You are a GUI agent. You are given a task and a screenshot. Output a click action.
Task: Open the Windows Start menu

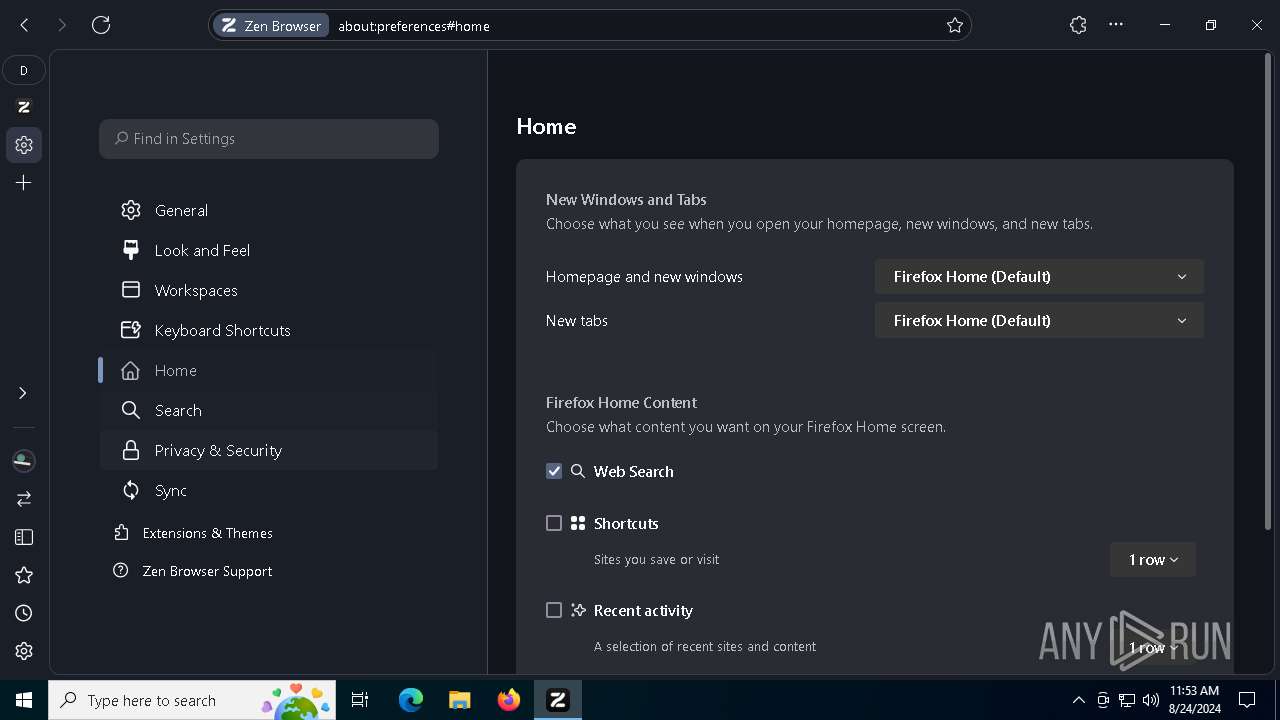[x=24, y=700]
